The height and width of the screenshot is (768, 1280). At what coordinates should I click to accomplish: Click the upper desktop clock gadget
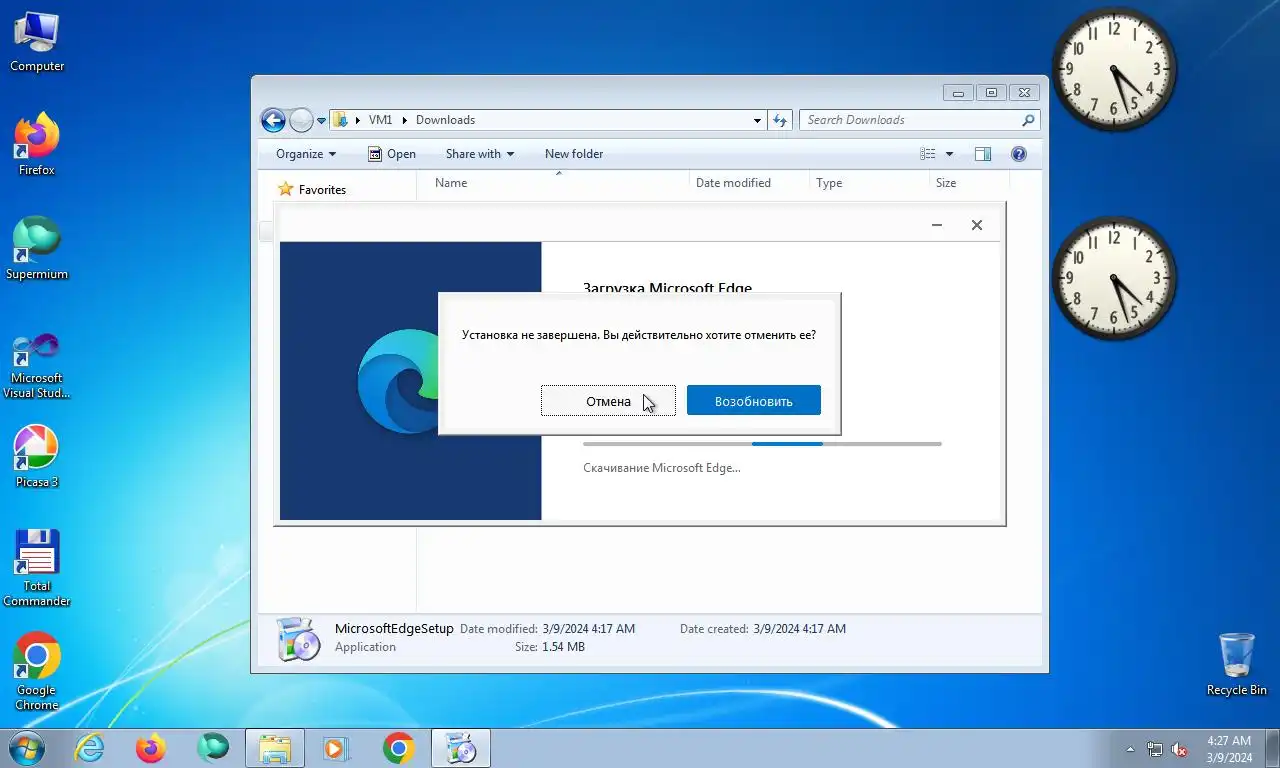1114,70
